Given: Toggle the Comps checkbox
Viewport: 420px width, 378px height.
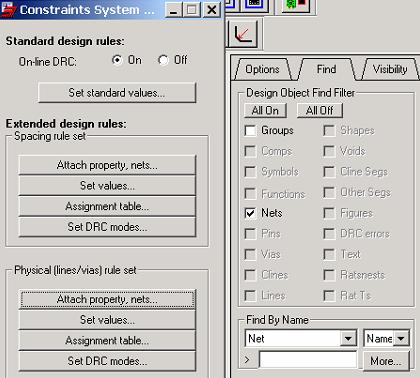Looking at the screenshot, I should [250, 151].
